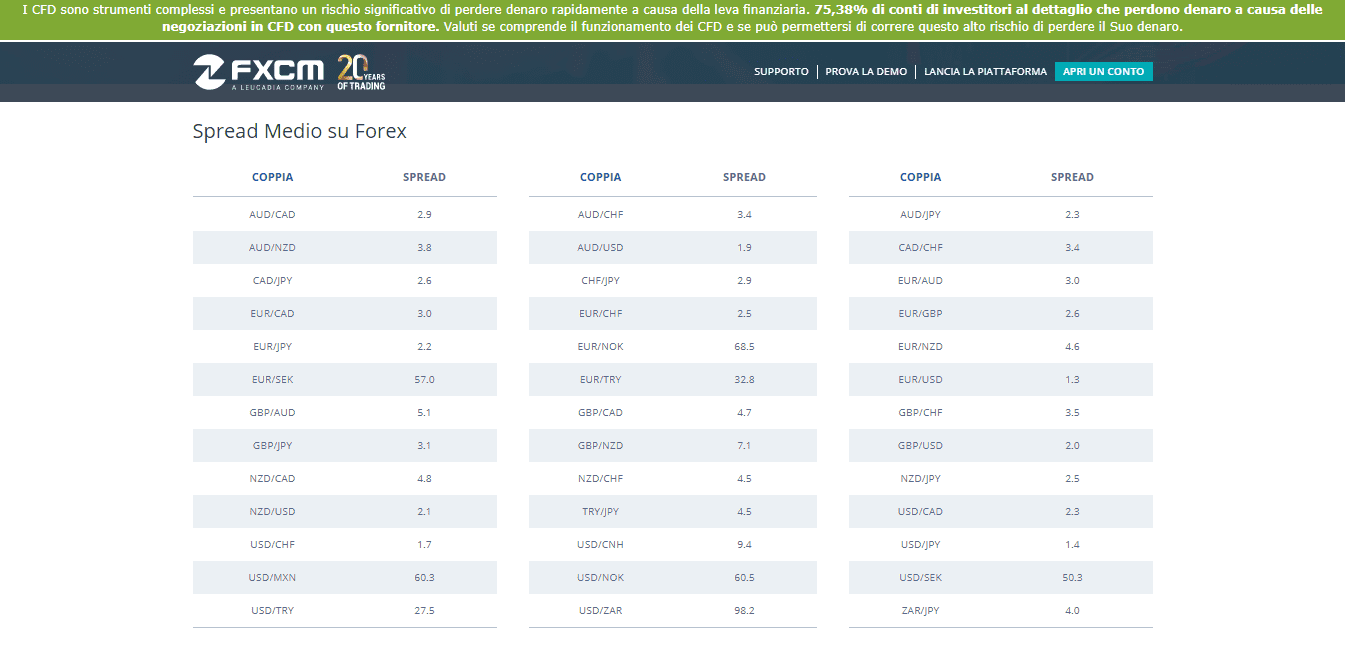Click the EUR/SEK spread value

pyautogui.click(x=425, y=379)
